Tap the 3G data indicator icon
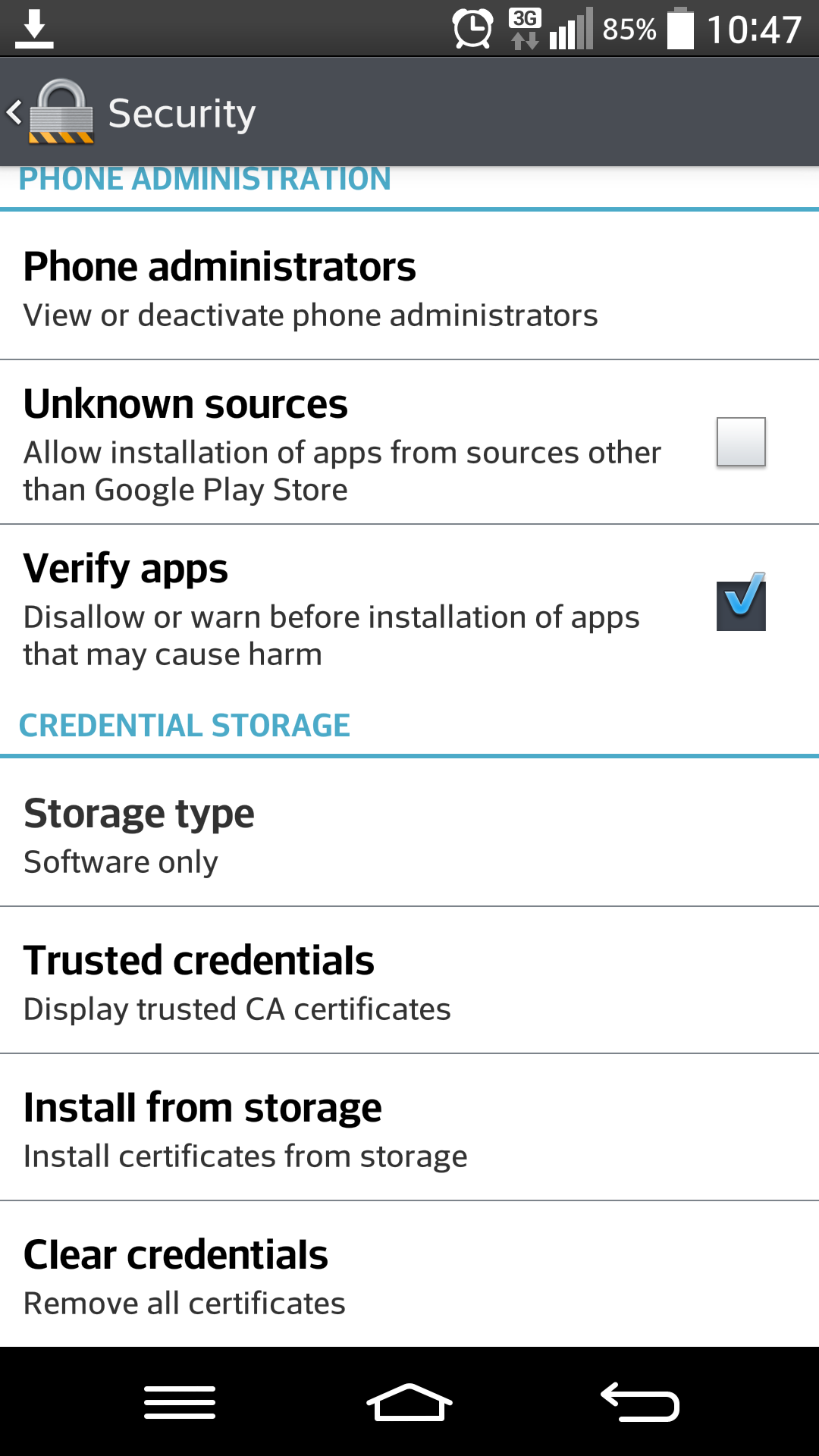The width and height of the screenshot is (819, 1456). 525,29
